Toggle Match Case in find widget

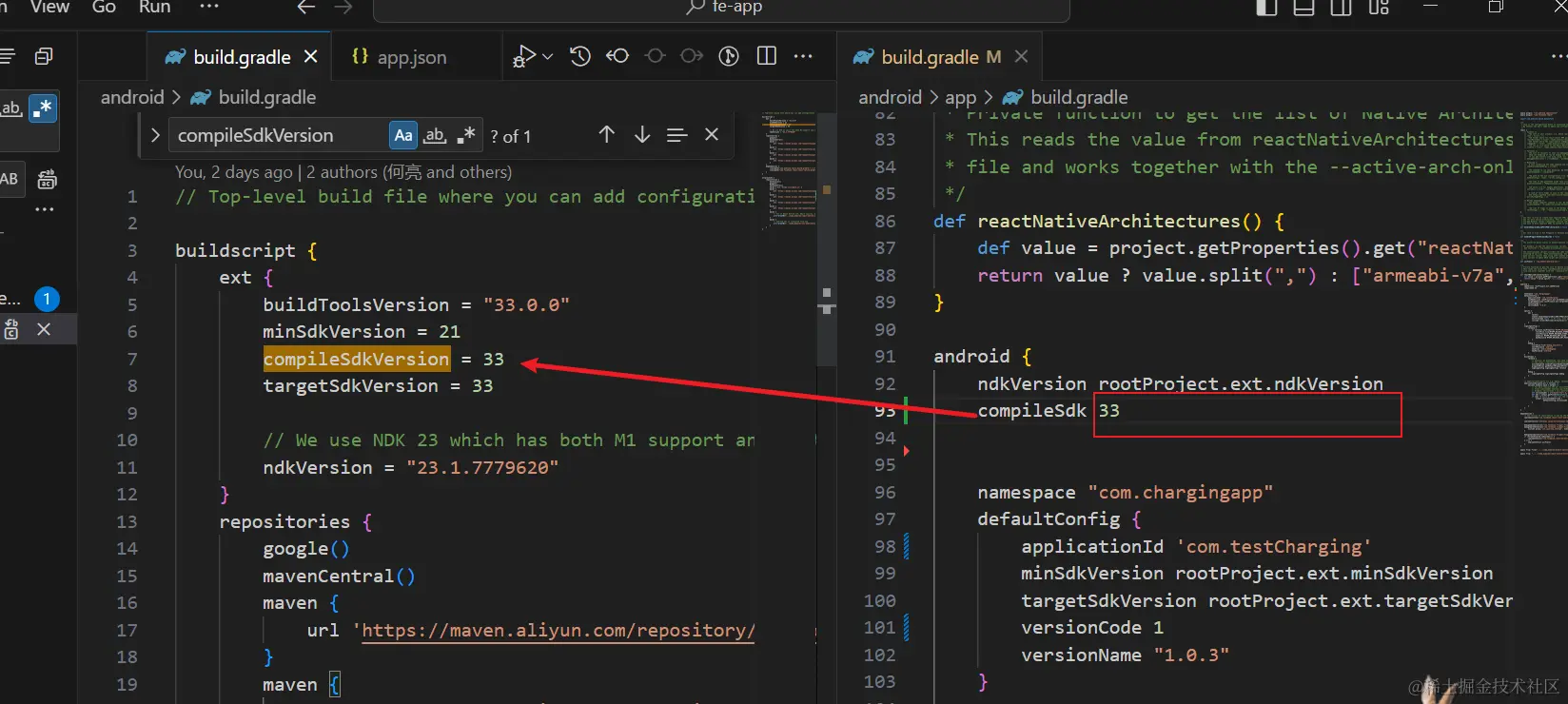(403, 135)
